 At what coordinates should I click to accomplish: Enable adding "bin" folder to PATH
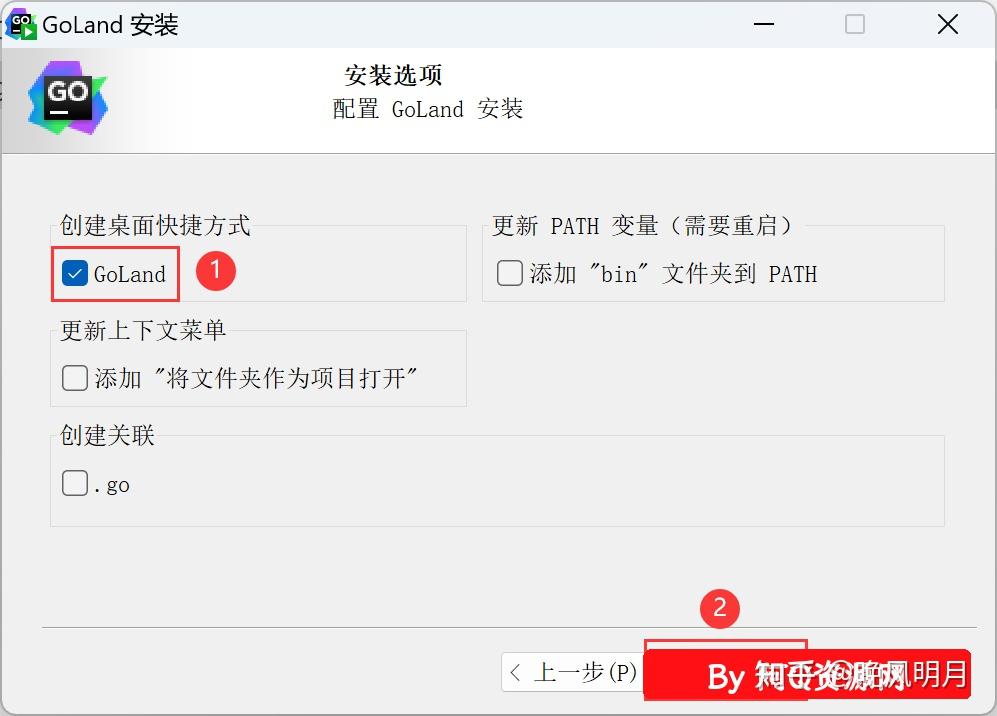click(x=509, y=273)
